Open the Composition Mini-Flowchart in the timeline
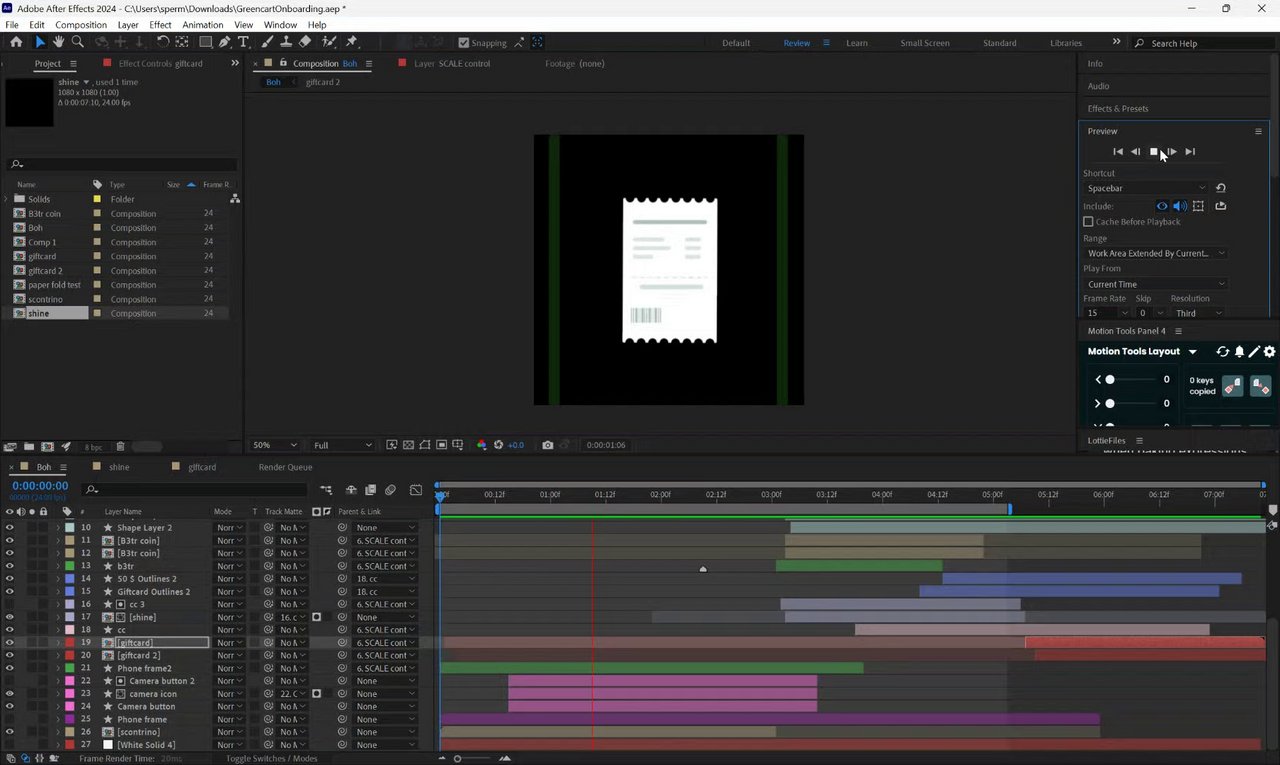 coord(326,490)
